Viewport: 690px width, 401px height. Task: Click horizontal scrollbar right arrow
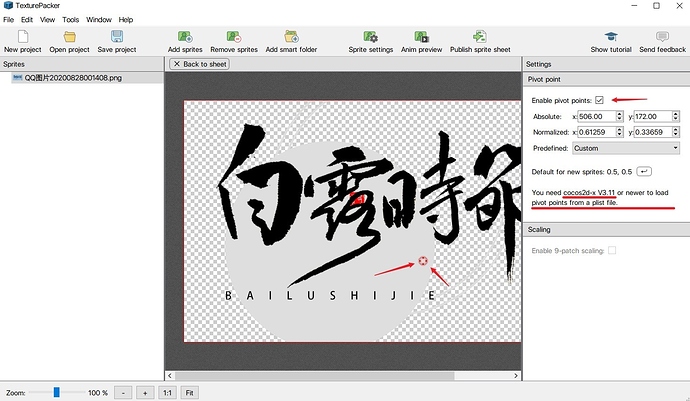pyautogui.click(x=516, y=375)
